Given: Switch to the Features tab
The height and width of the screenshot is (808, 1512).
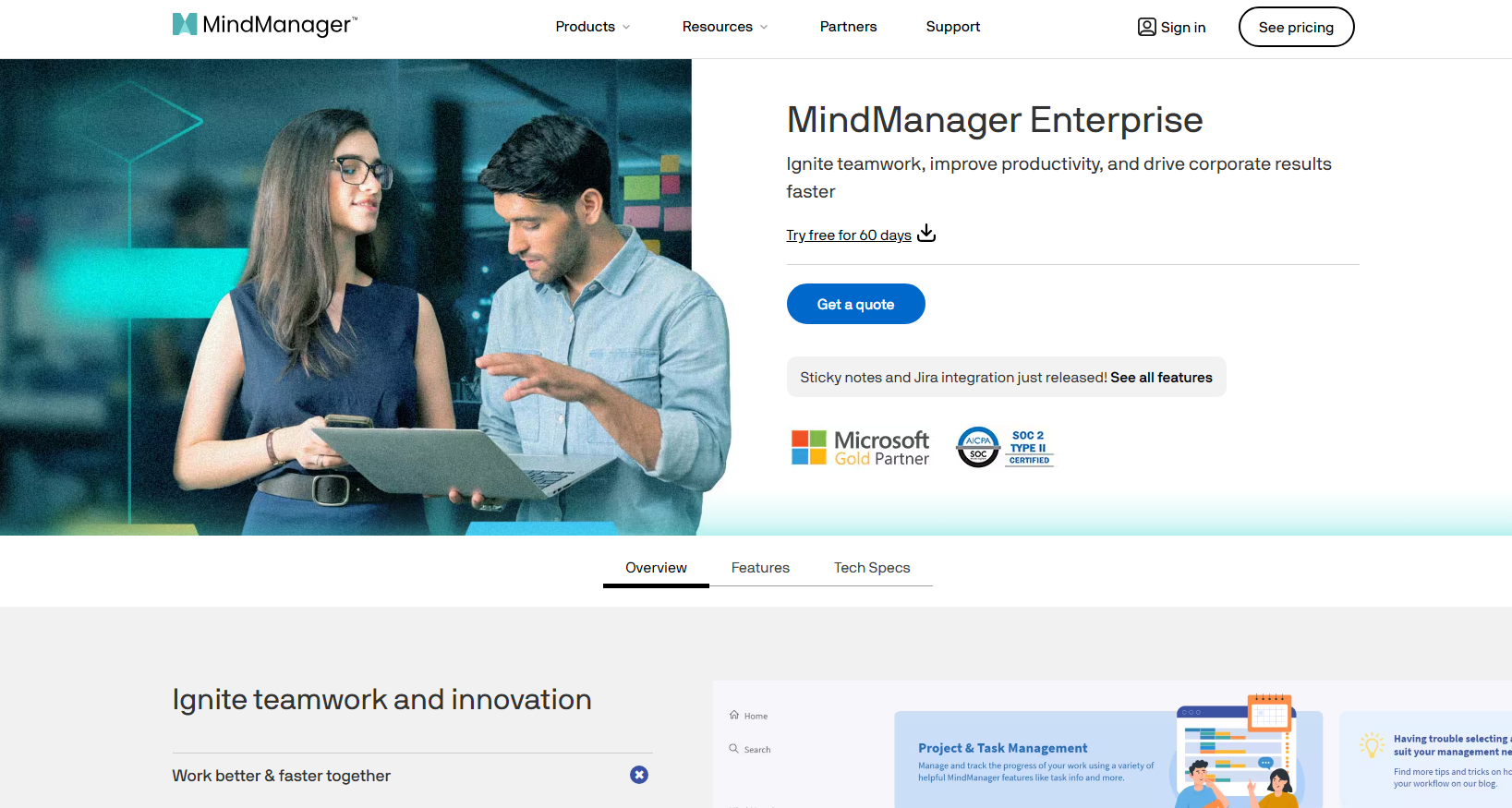Looking at the screenshot, I should 760,568.
